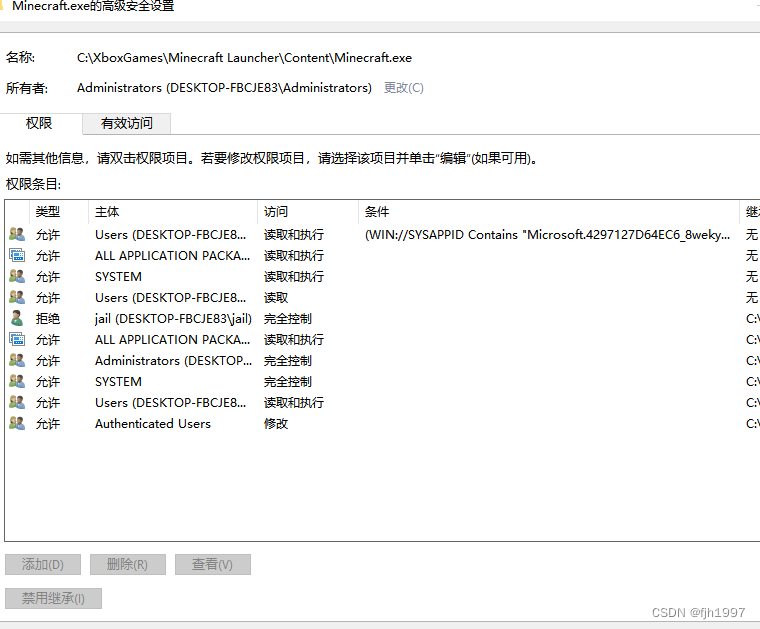Click the 读取 access cell of Users row
Viewport: 760px width, 629px height.
276,298
